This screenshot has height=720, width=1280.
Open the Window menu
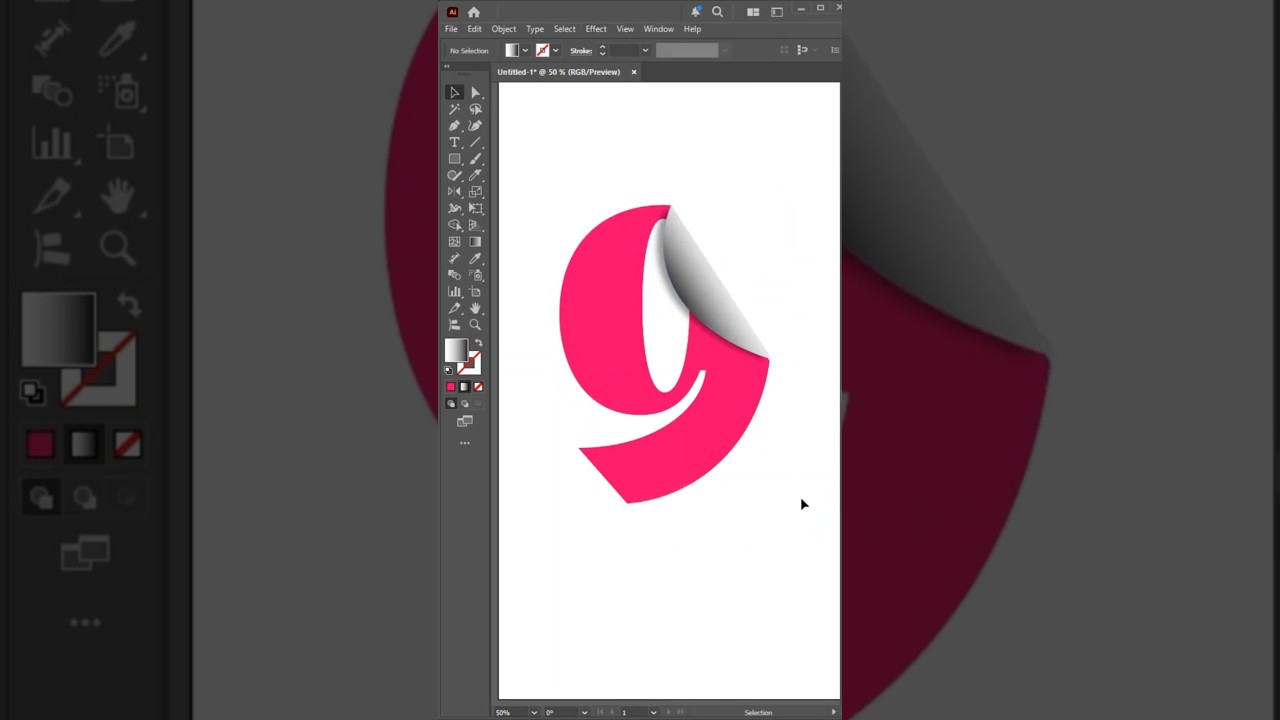tap(658, 29)
